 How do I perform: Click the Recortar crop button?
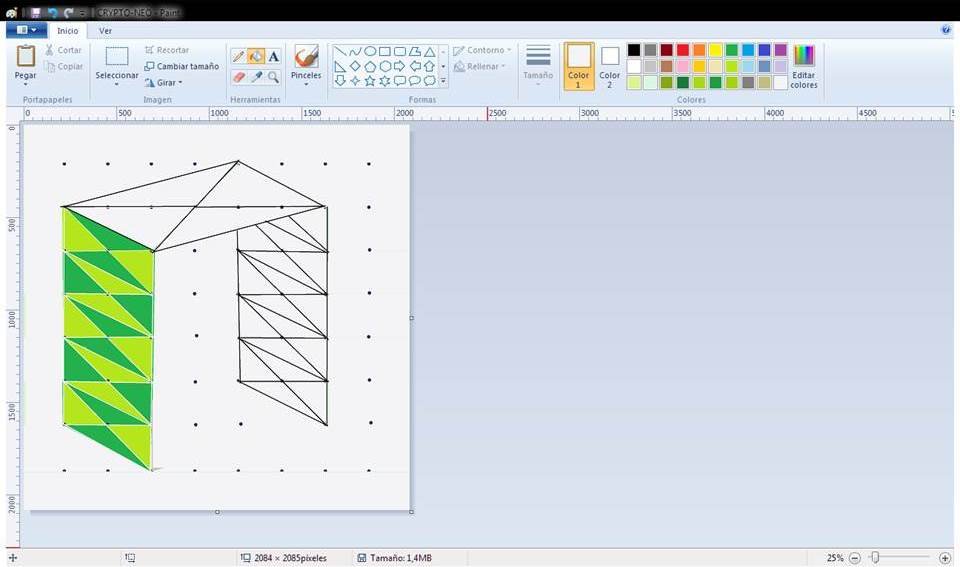(x=167, y=50)
